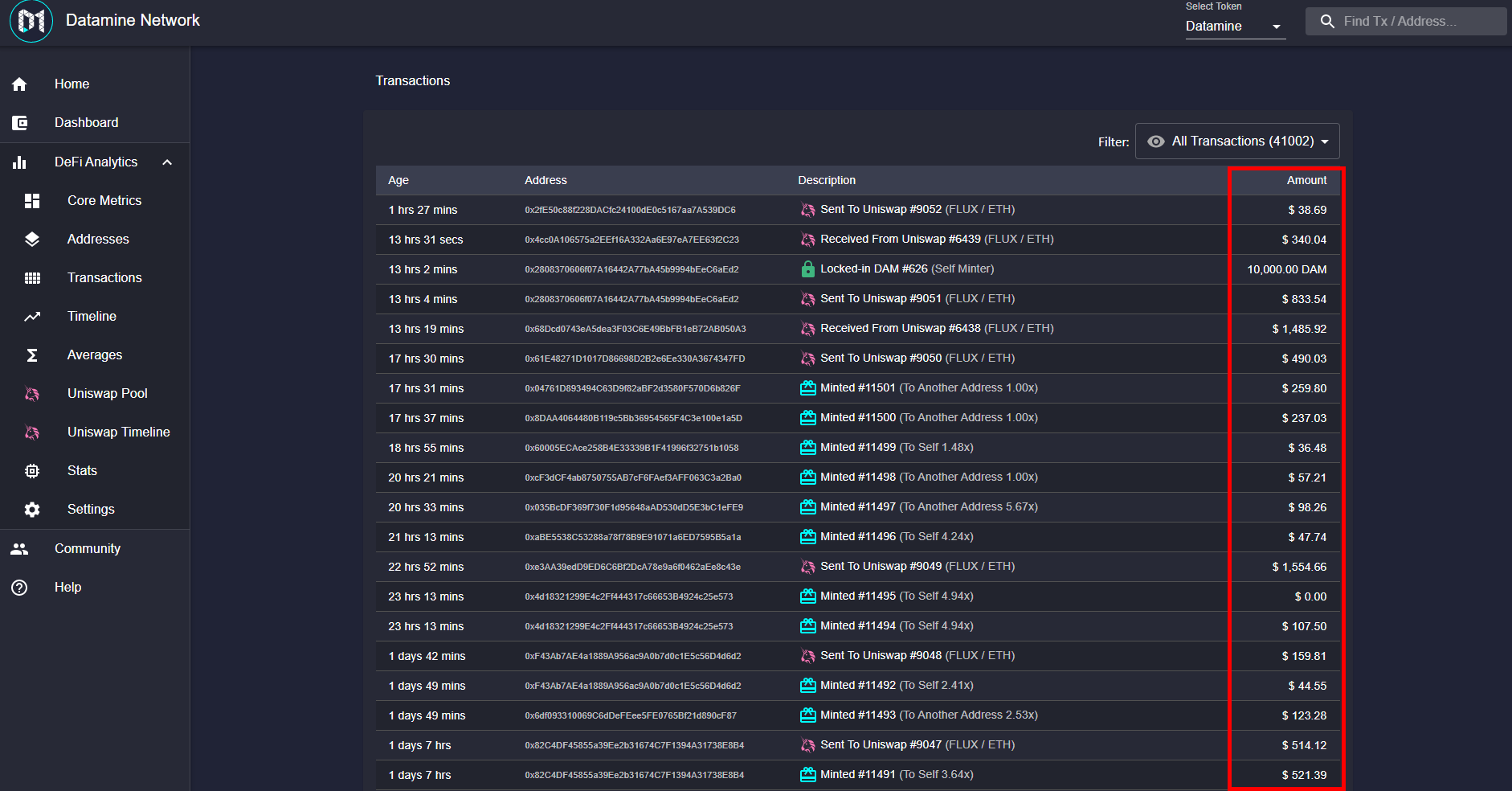1512x791 pixels.
Task: Click the Home house icon
Action: click(x=19, y=84)
